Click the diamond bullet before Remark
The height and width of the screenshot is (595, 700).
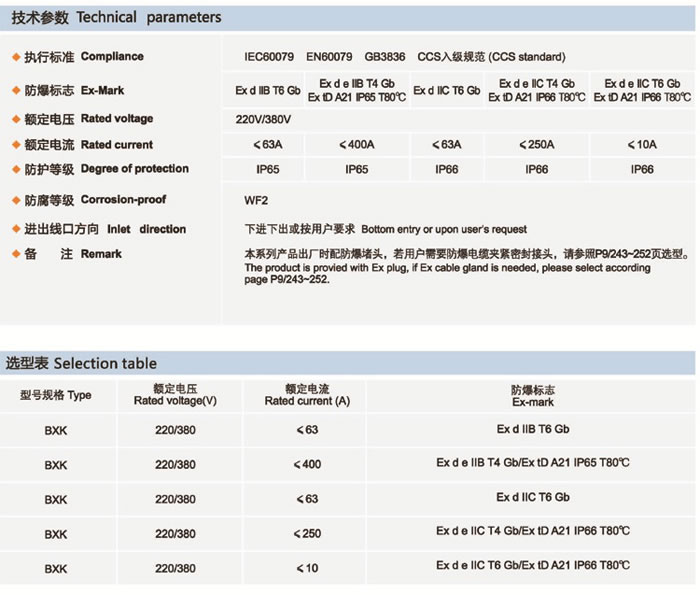pyautogui.click(x=13, y=254)
